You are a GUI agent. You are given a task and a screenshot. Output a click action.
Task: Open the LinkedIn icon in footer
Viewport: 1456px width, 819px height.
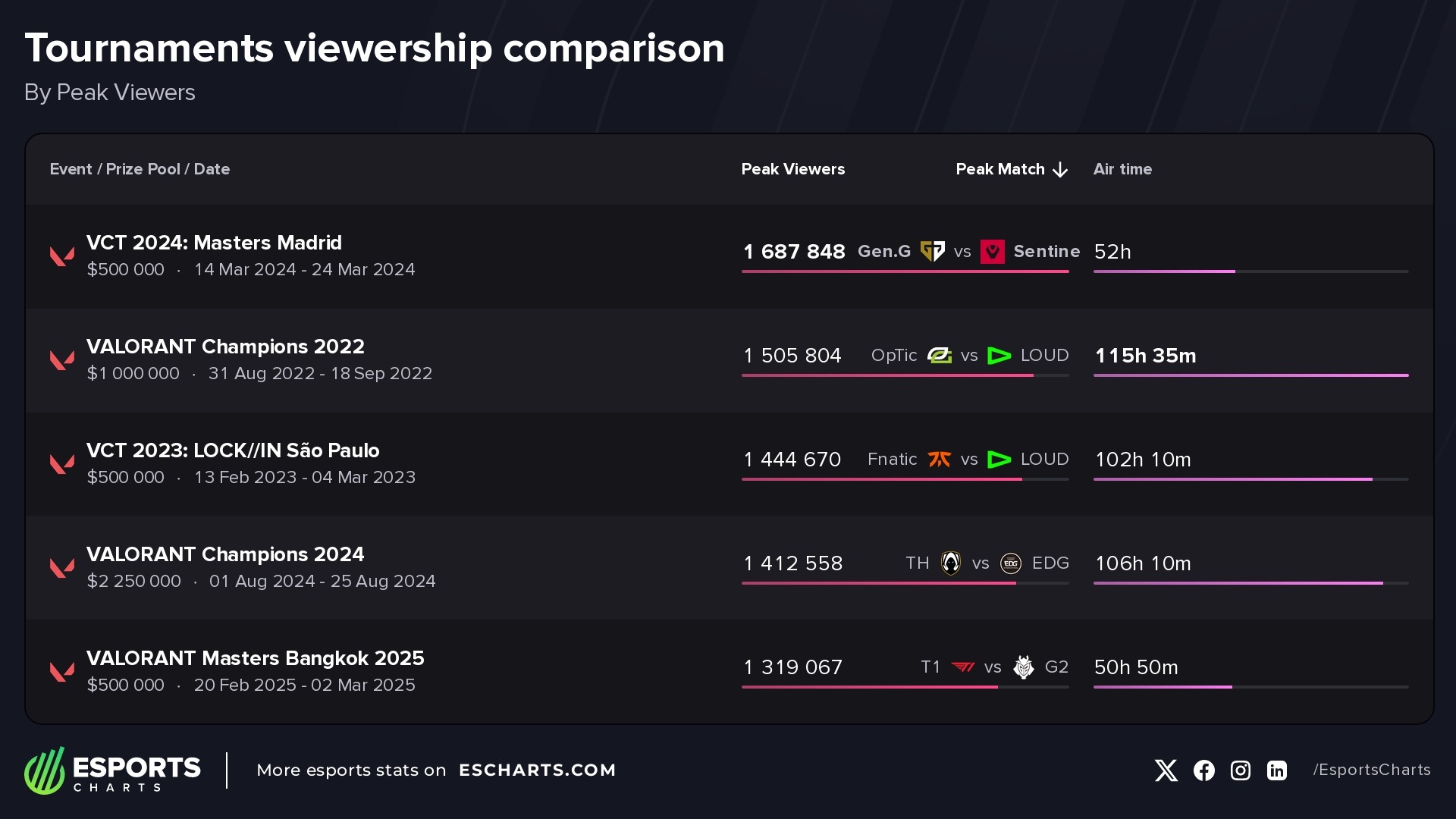pos(1276,770)
